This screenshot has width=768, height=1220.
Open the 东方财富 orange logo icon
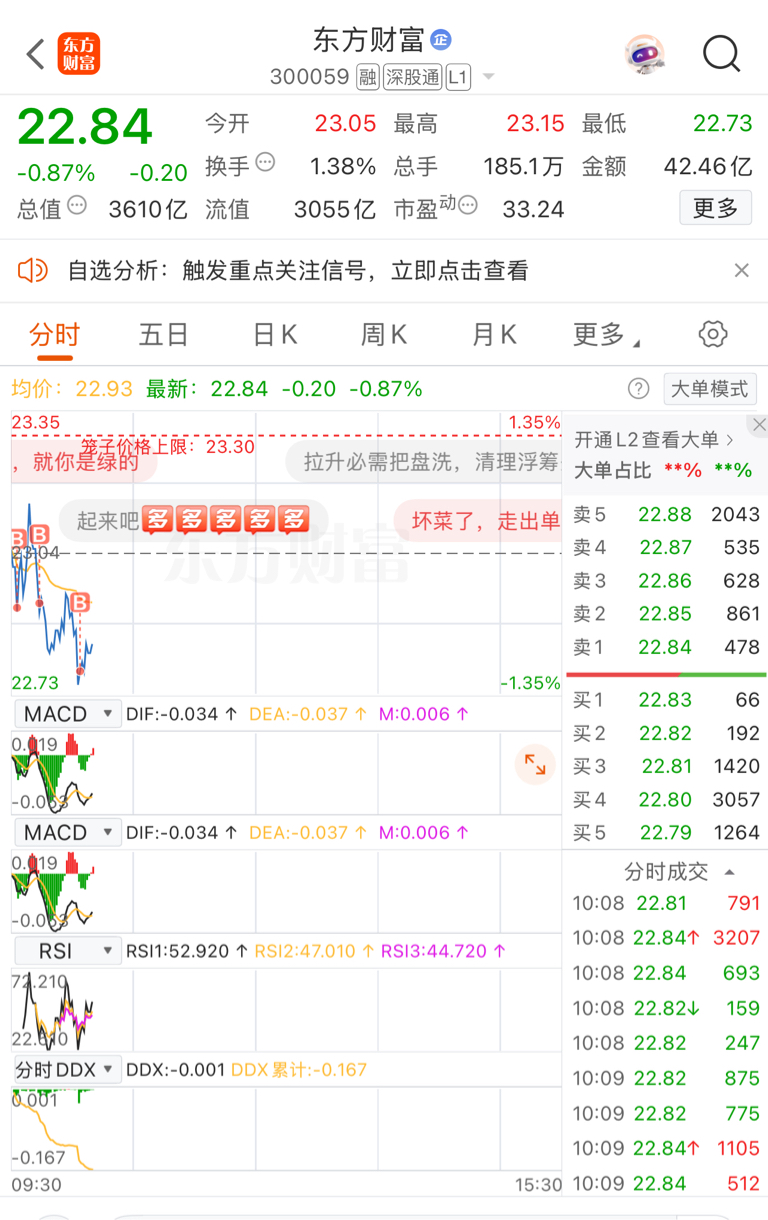(x=79, y=54)
